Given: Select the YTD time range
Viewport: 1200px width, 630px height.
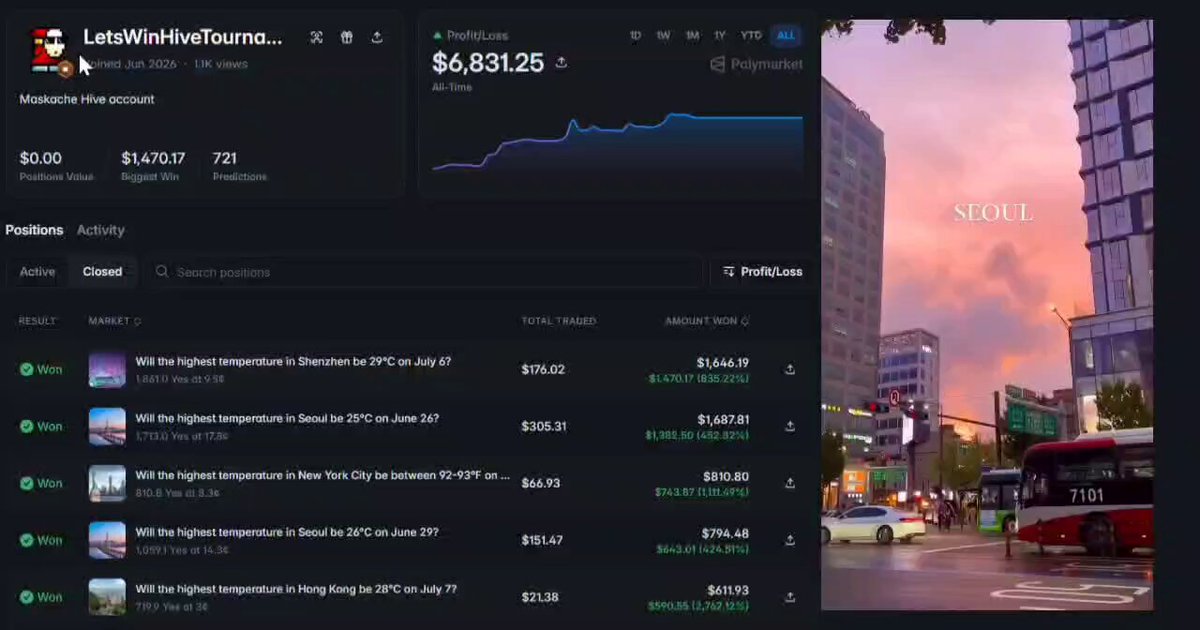Looking at the screenshot, I should coord(751,36).
